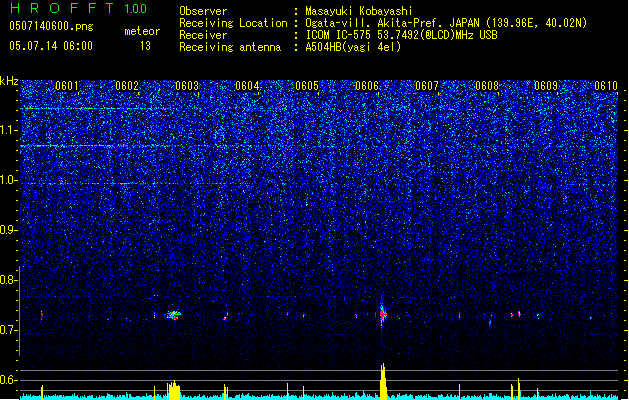Viewport: 629px width, 400px height.
Task: Click the 0601 time marker
Action: click(x=67, y=86)
